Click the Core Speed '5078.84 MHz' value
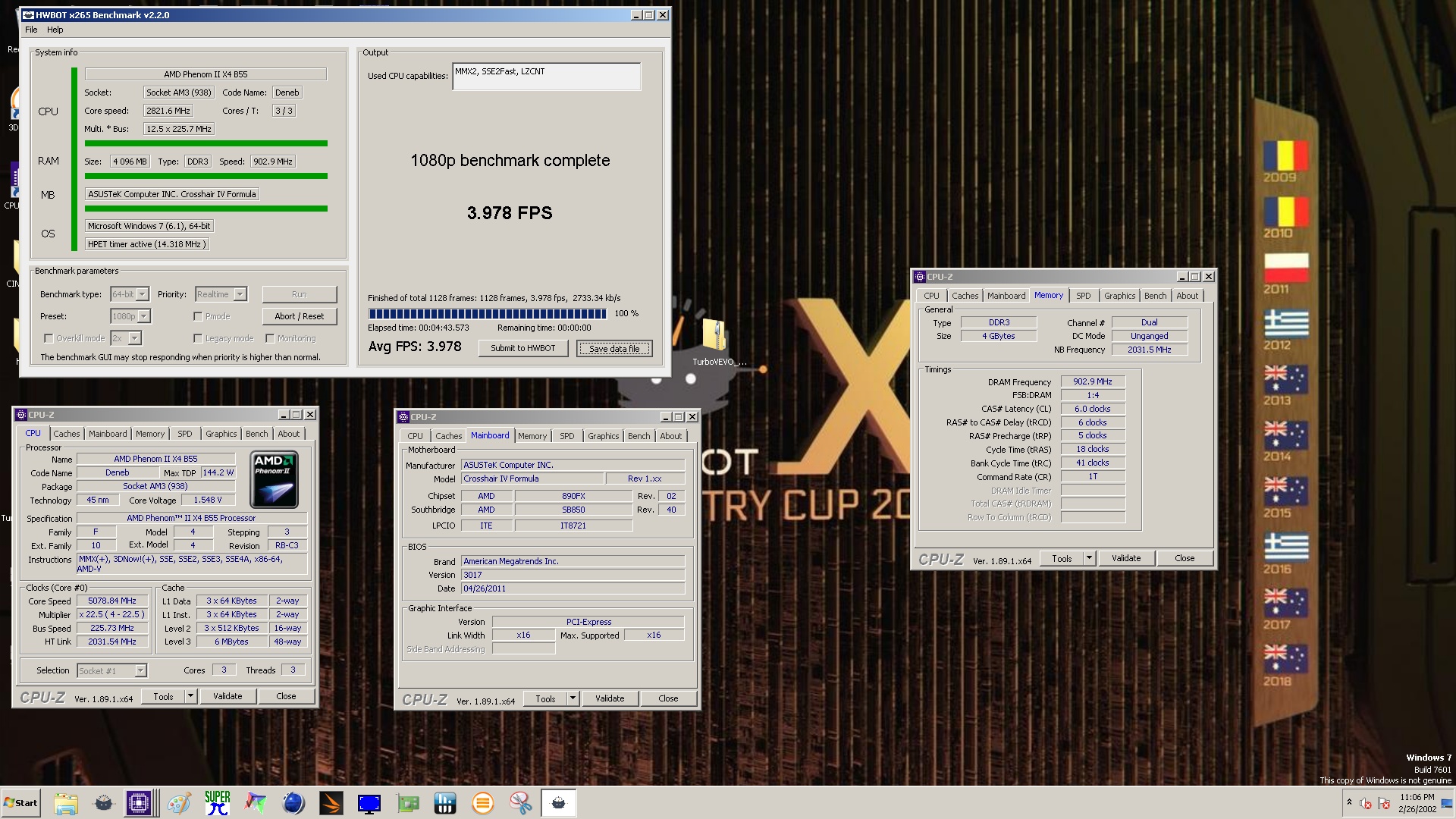The width and height of the screenshot is (1456, 819). coord(112,601)
